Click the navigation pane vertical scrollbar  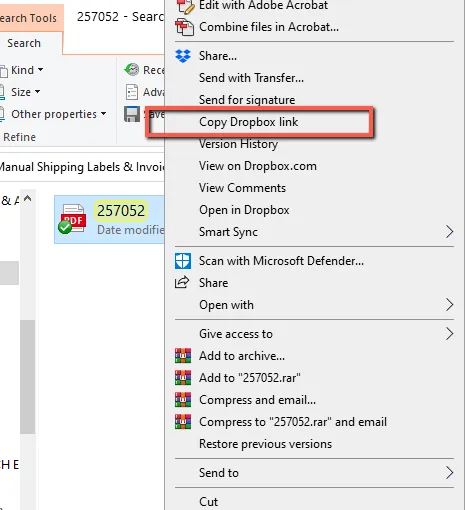pyautogui.click(x=28, y=377)
